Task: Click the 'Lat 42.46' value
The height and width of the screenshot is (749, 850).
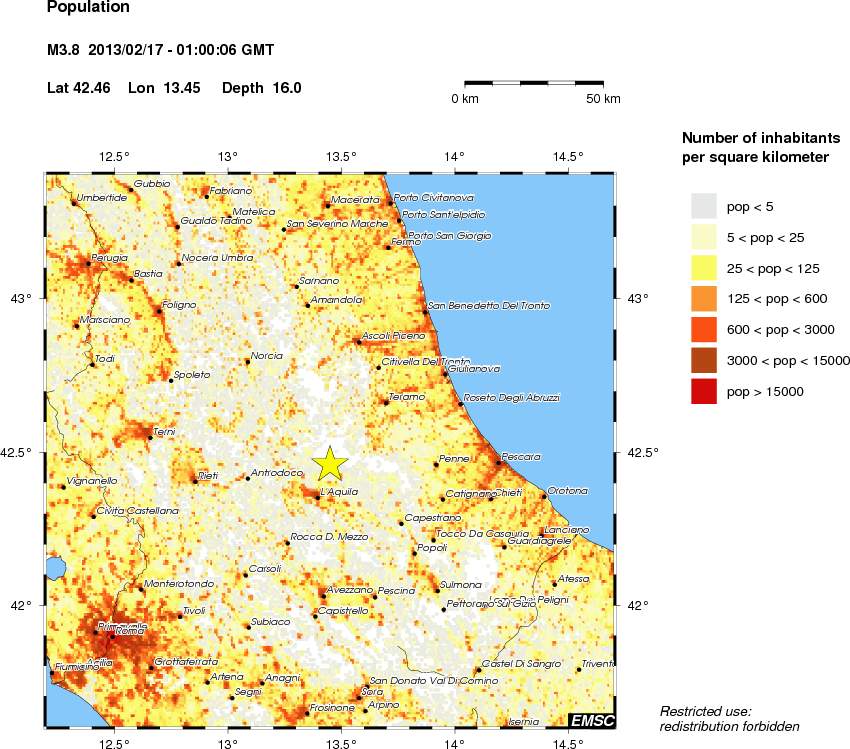Action: coord(79,88)
